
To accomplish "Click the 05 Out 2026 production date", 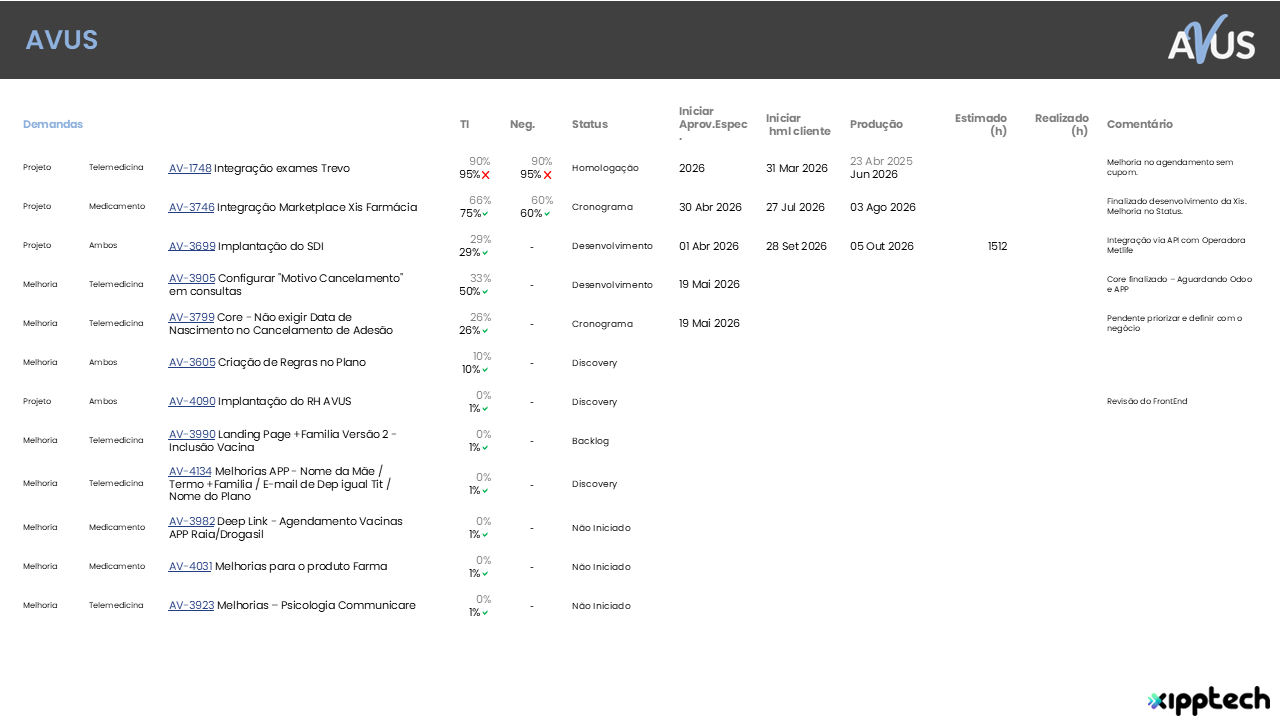I will click(882, 246).
